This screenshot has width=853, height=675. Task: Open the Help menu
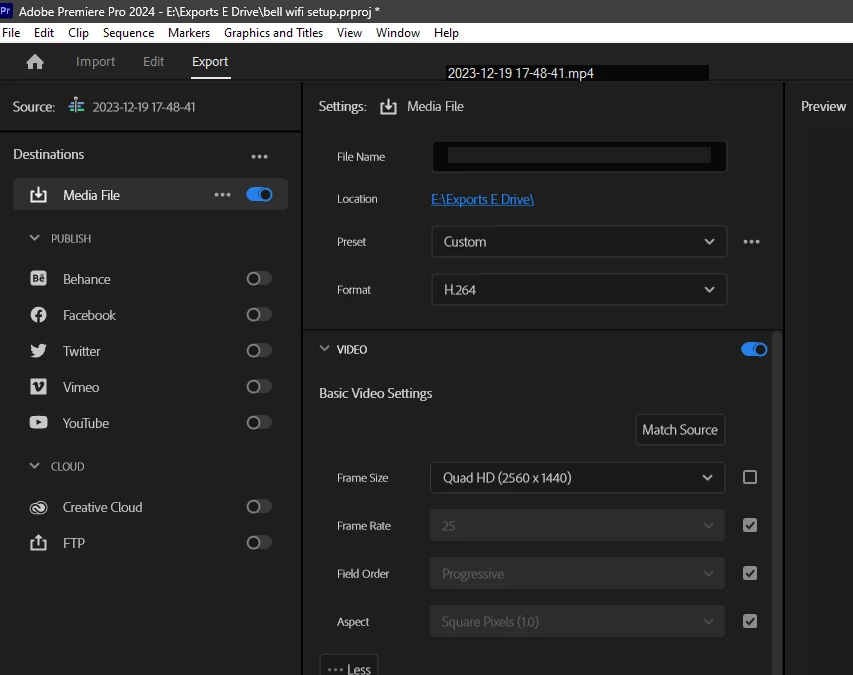click(446, 33)
